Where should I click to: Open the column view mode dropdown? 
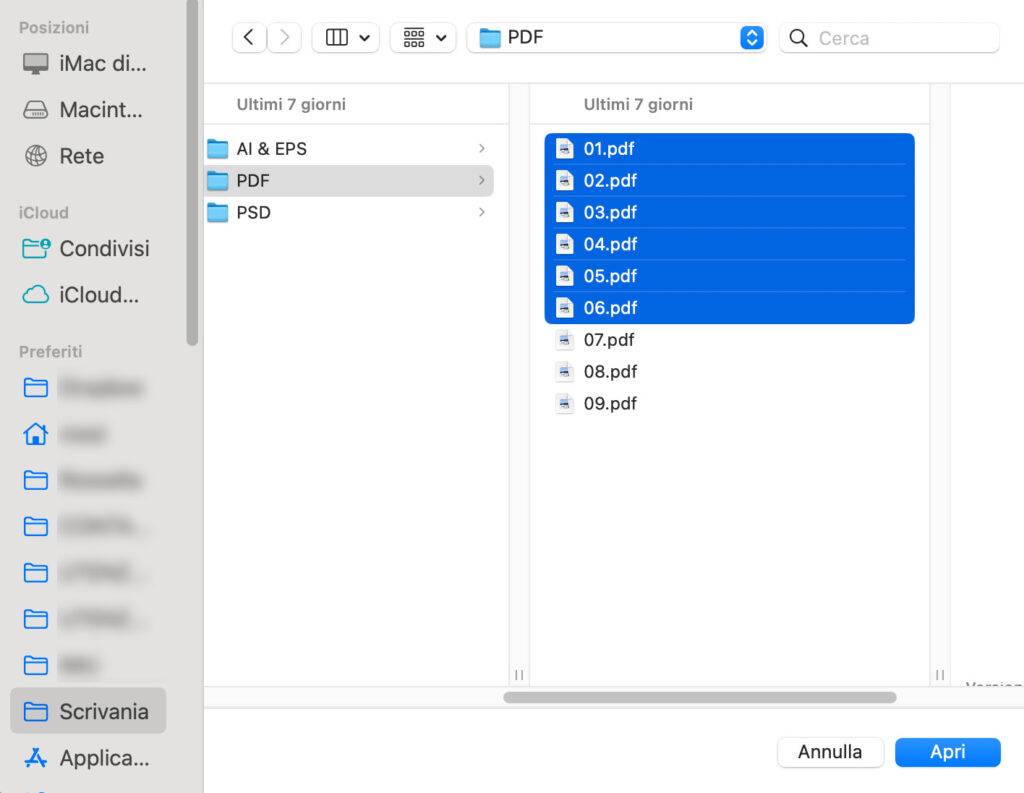pyautogui.click(x=345, y=37)
